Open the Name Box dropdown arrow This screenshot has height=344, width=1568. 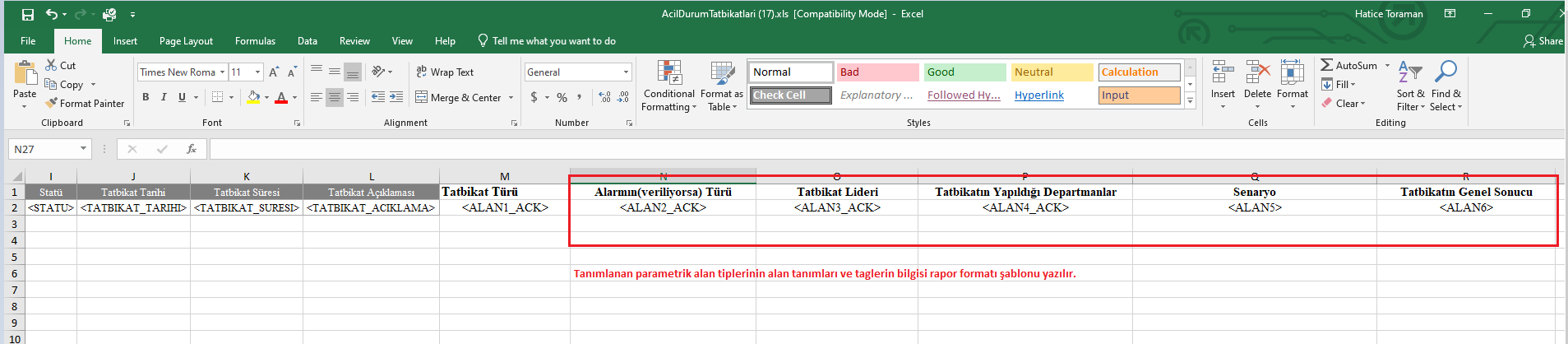tap(83, 149)
